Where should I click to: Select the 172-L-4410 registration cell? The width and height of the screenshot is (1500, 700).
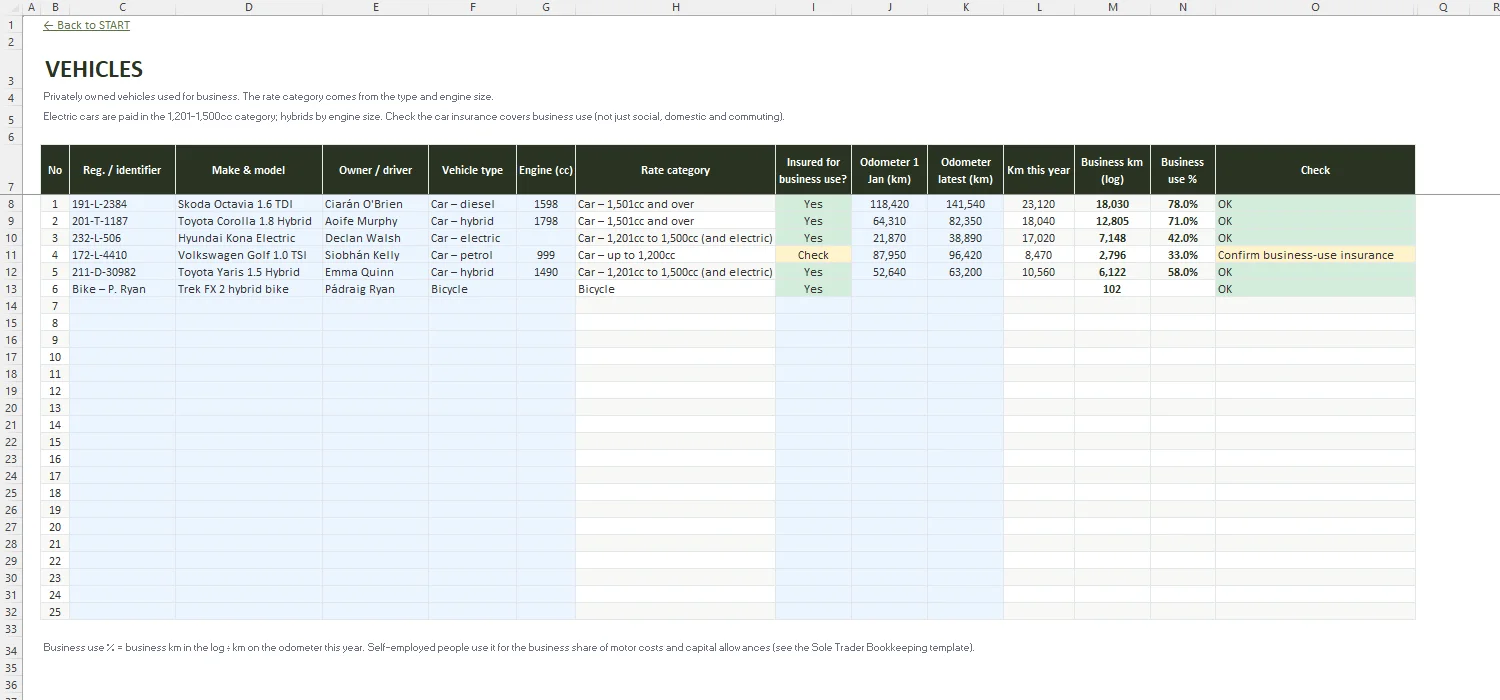(122, 255)
